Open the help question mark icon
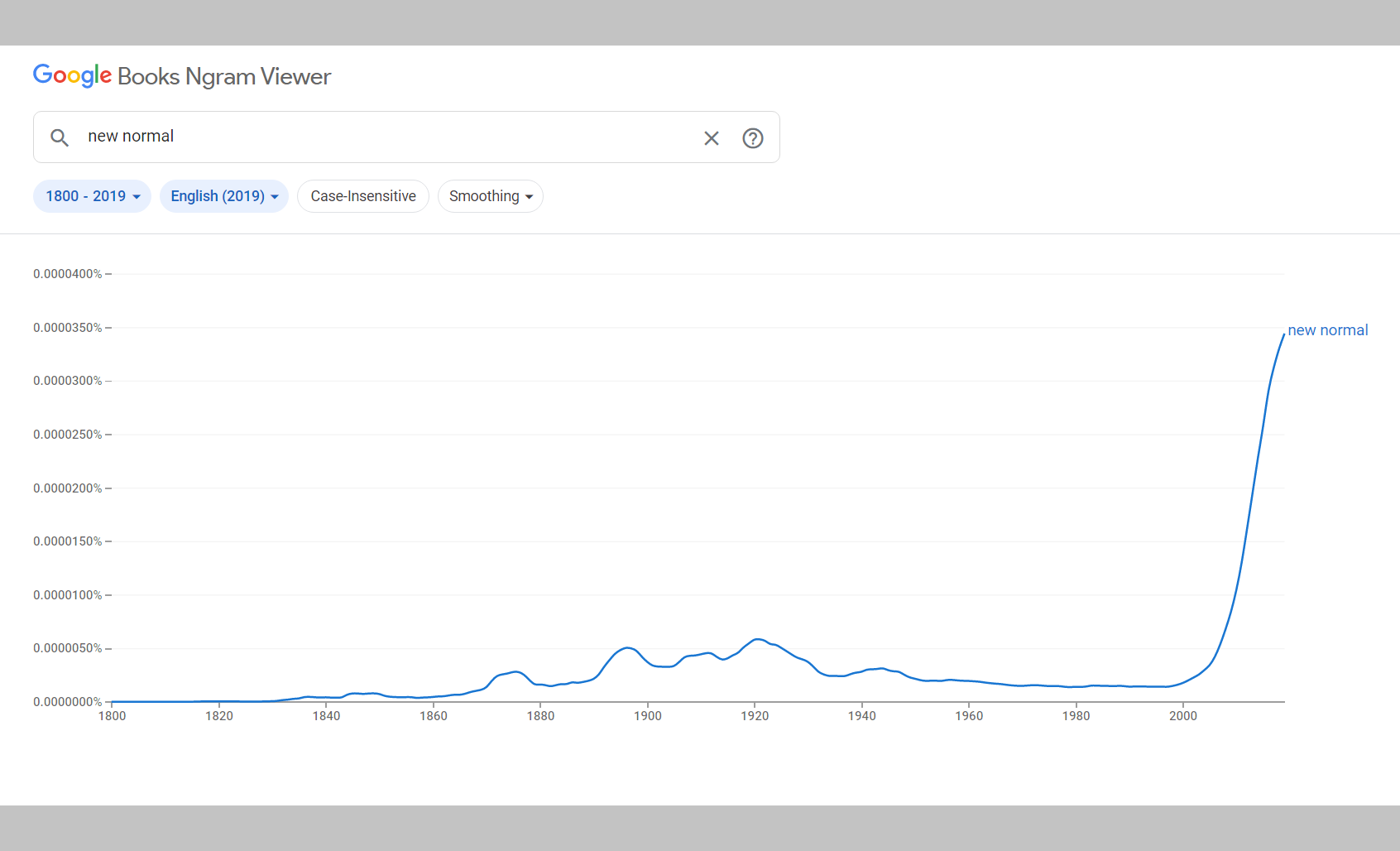Screen dimensions: 1400x851 point(752,138)
